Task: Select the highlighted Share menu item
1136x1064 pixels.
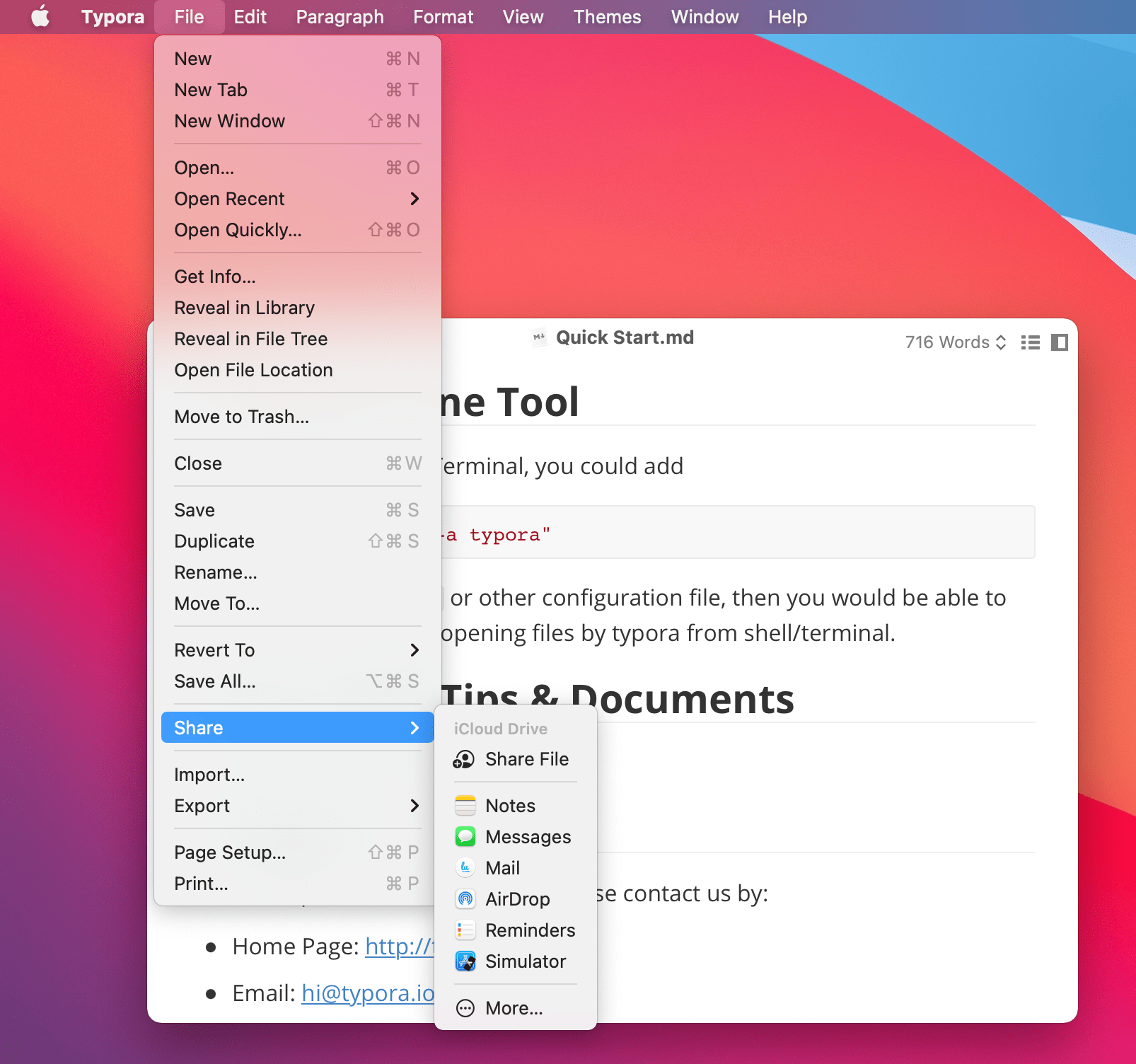Action: tap(297, 728)
